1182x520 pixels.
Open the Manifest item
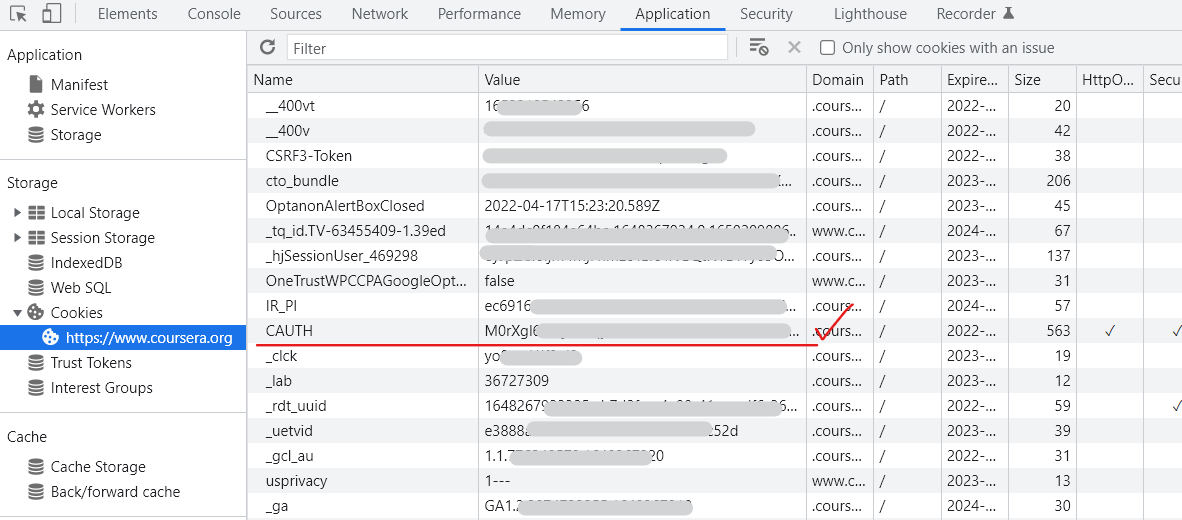(x=79, y=84)
